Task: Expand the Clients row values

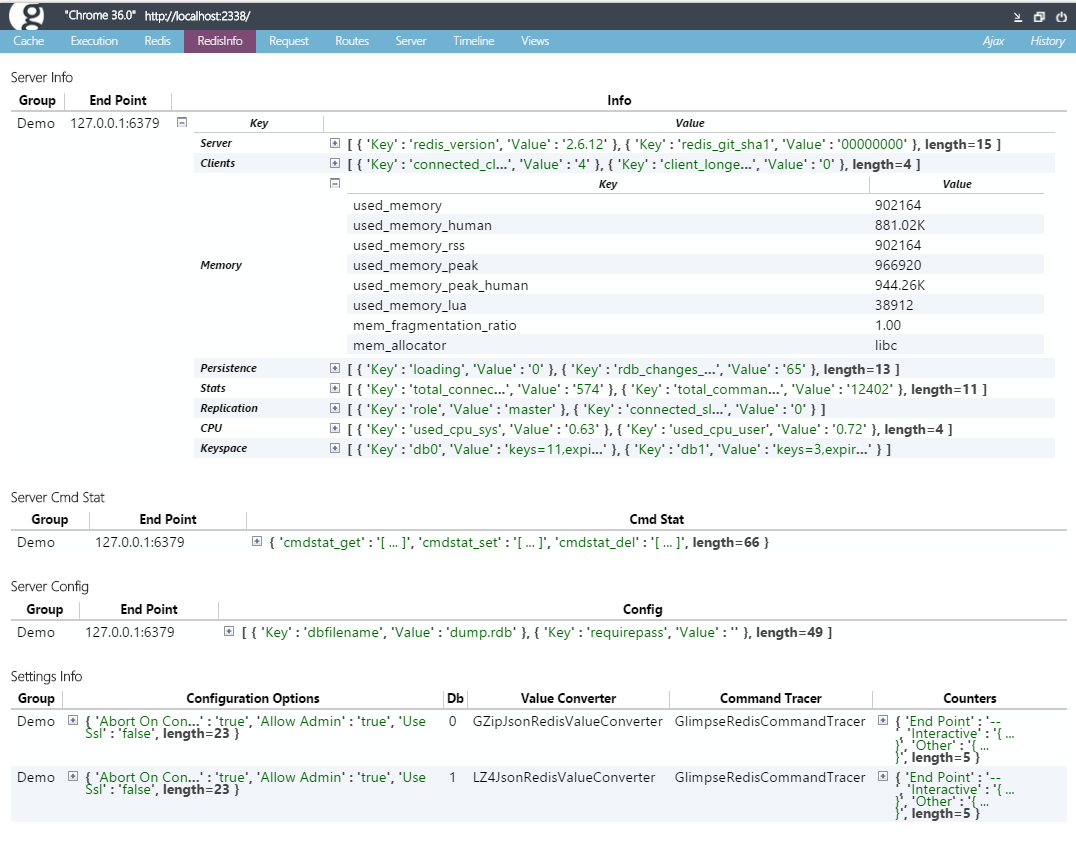Action: pos(335,163)
